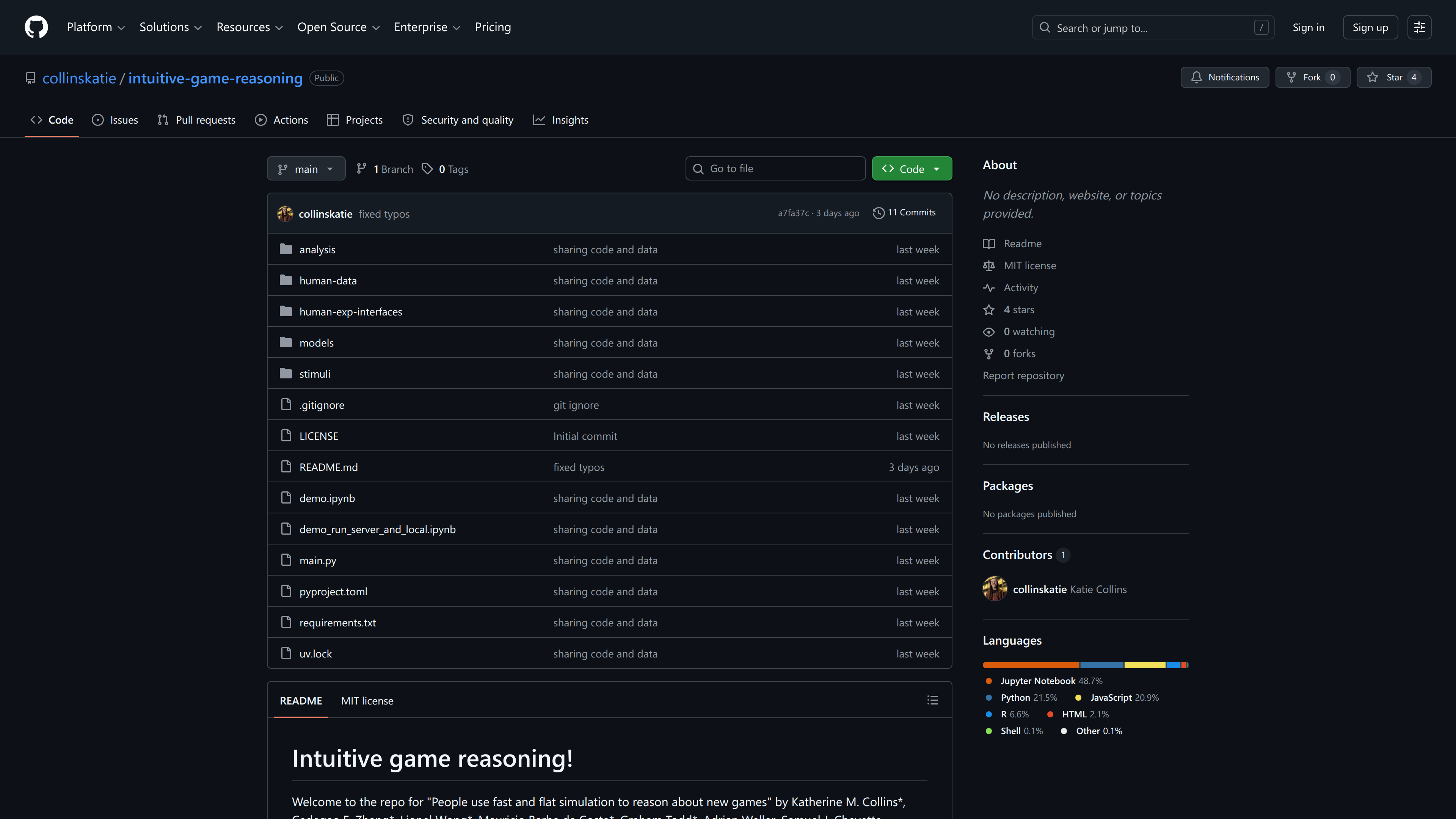1456x819 pixels.
Task: Switch to the Pull requests tab
Action: coord(196,120)
